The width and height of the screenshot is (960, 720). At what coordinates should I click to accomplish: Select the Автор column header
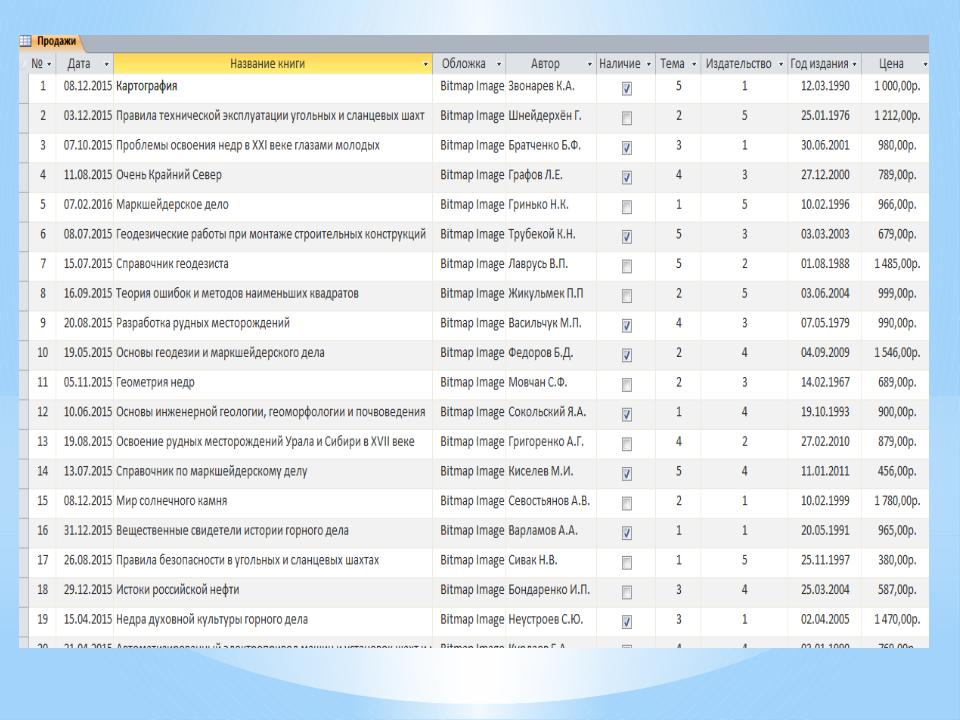(551, 64)
